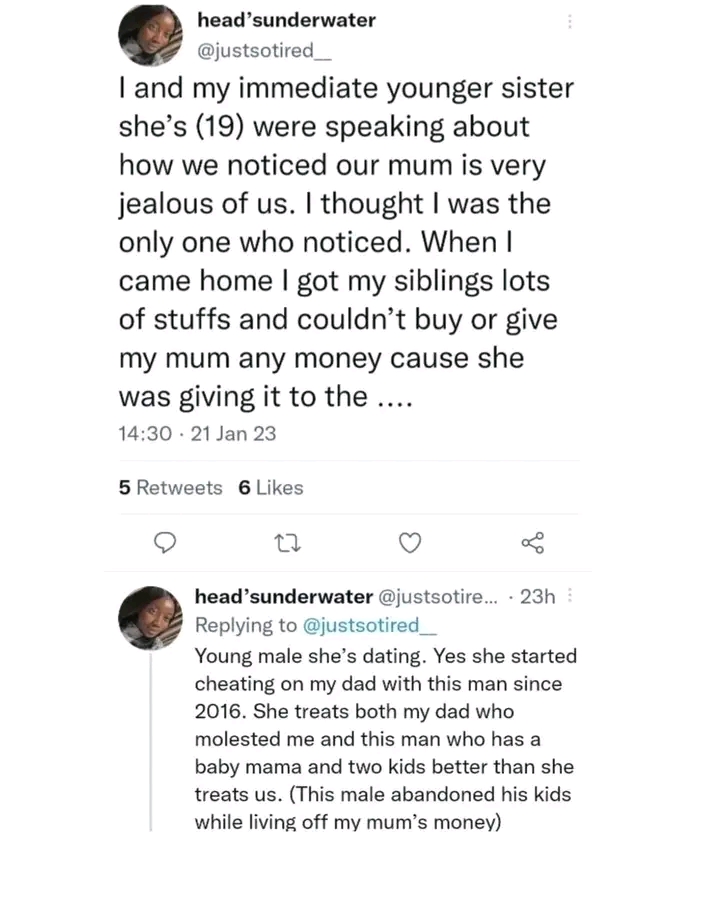The width and height of the screenshot is (720, 900).
Task: Click the reply speech bubble icon
Action: click(167, 543)
